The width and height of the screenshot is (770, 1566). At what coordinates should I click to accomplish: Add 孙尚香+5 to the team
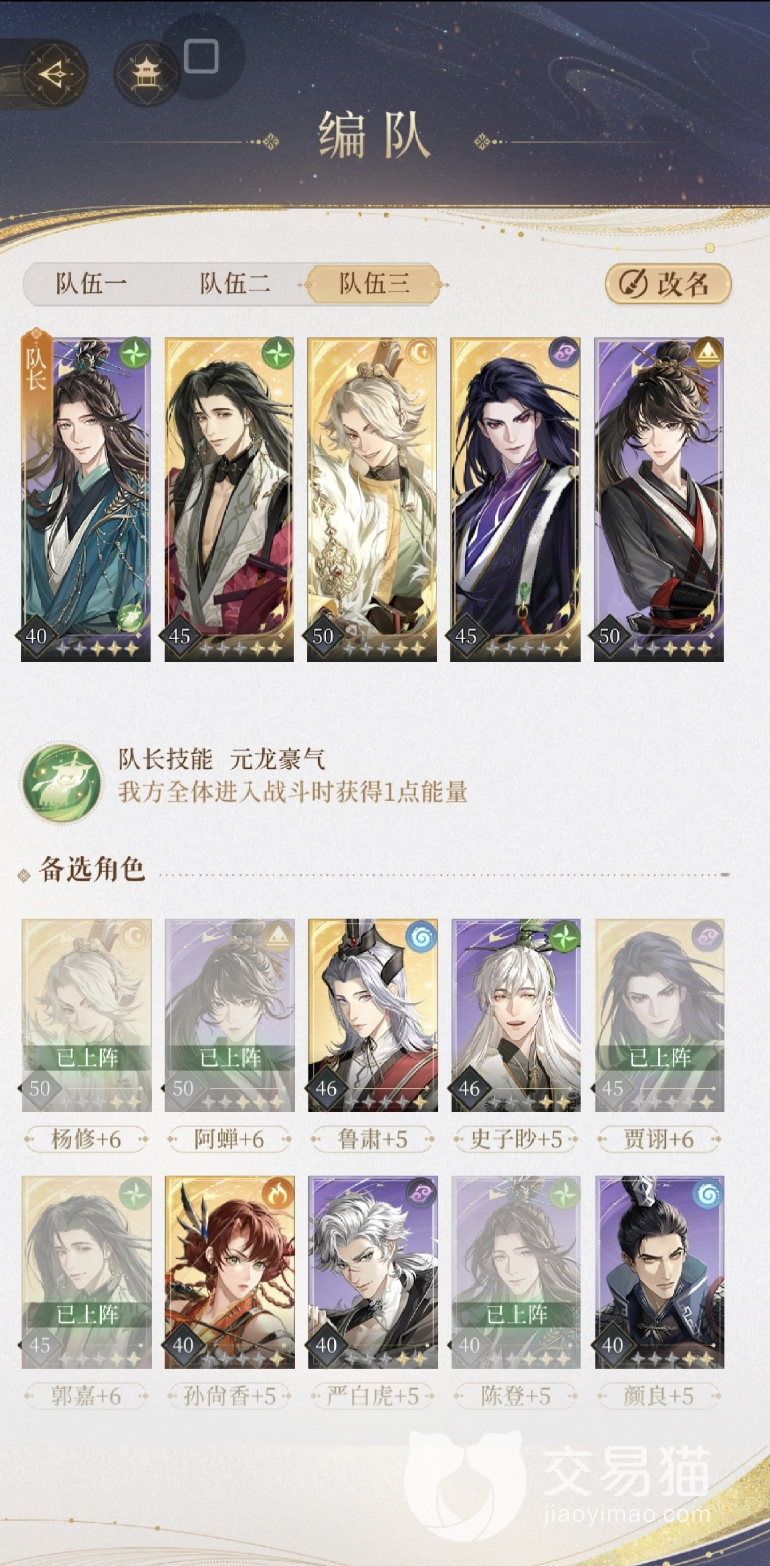click(230, 1272)
